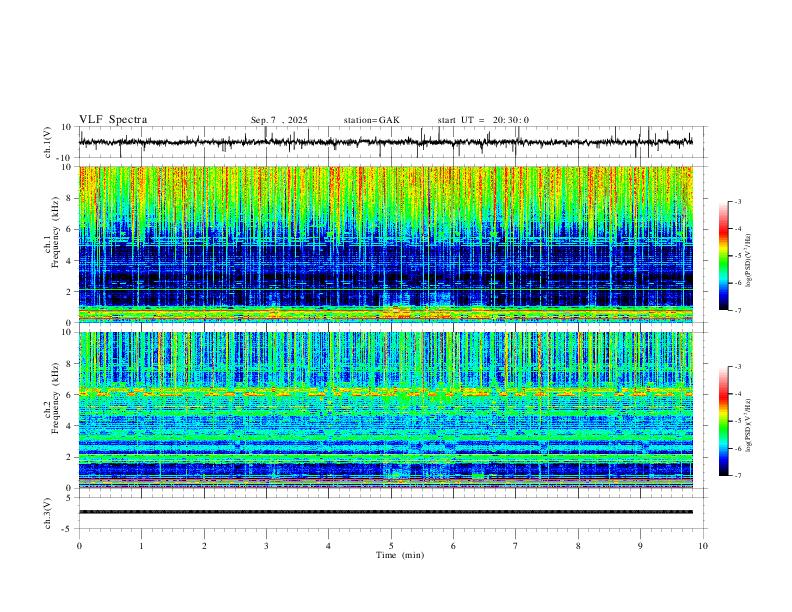Image resolution: width=792 pixels, height=612 pixels.
Task: Click the time axis tick label "0"
Action: (x=79, y=546)
